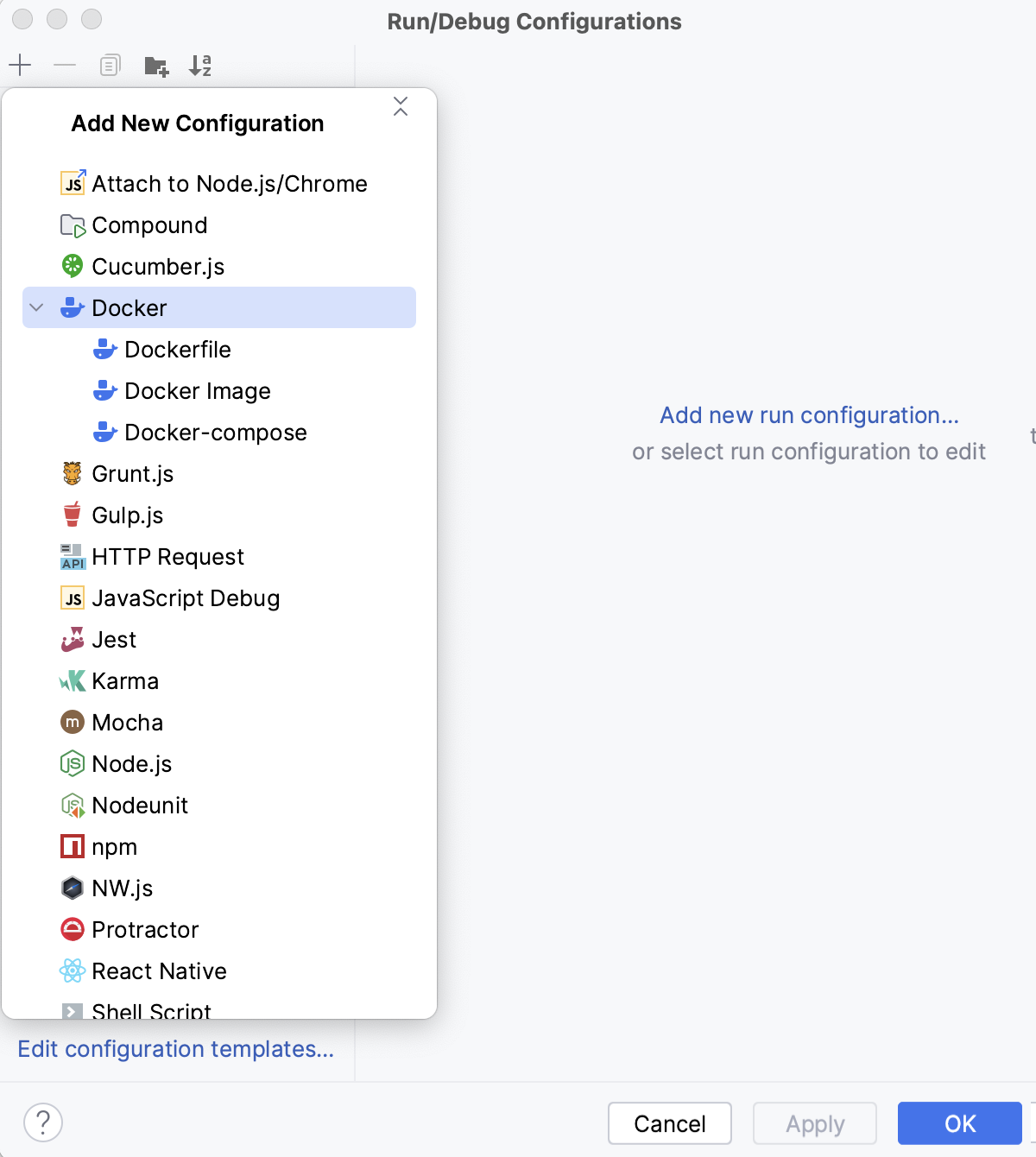The height and width of the screenshot is (1157, 1036).
Task: Select the Dockerfile configuration type
Action: point(178,349)
